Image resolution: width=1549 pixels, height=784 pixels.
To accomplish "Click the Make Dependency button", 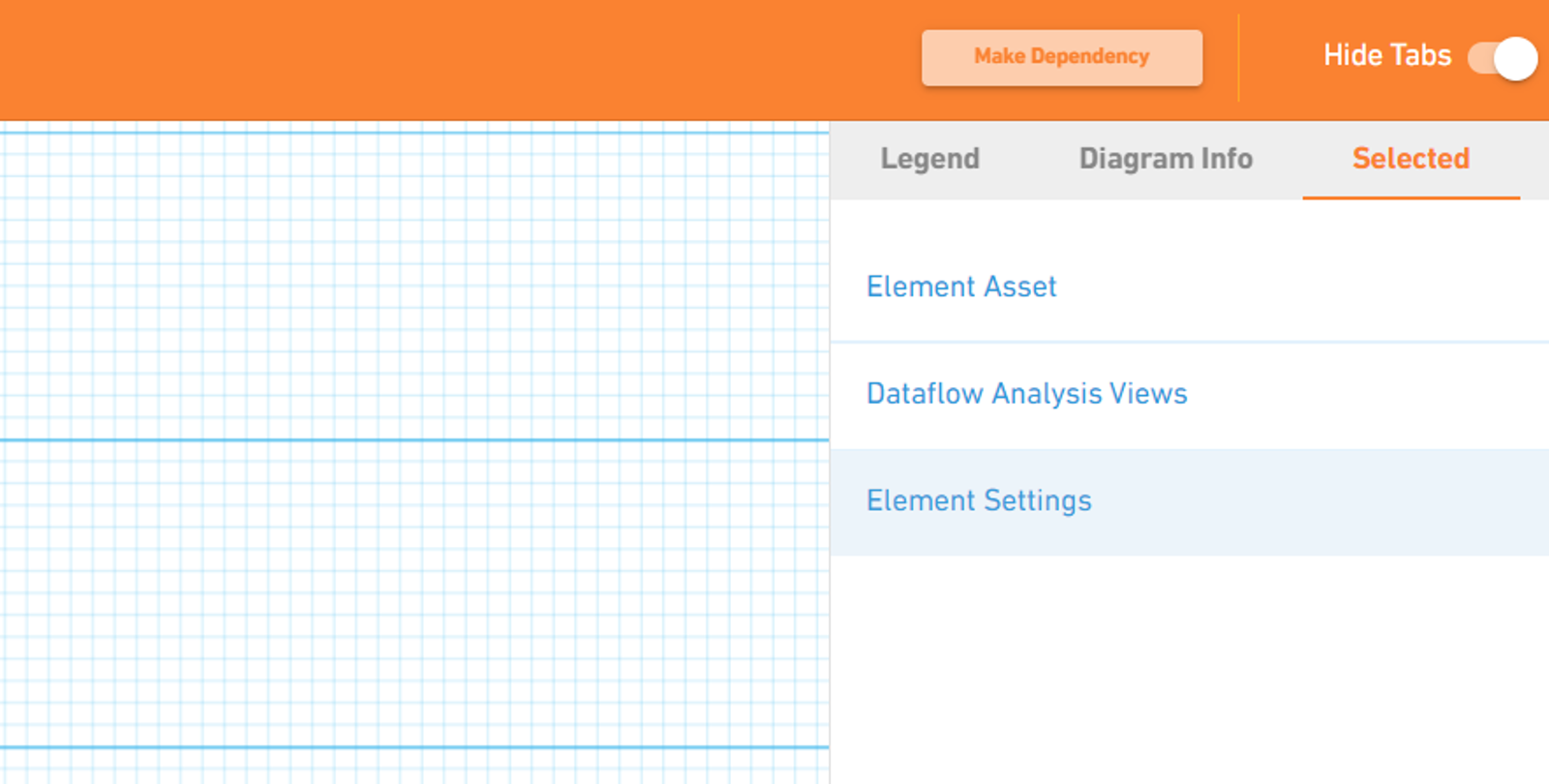I will point(1061,57).
